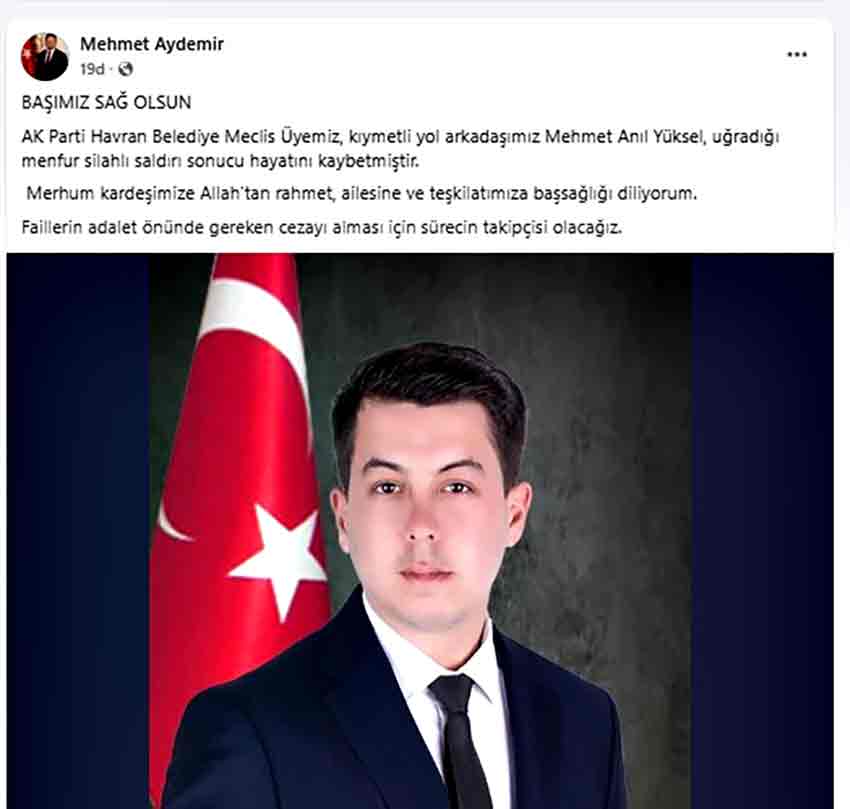This screenshot has height=809, width=850.
Task: Click the paragraph starting AK Parti Havran
Action: 400,149
